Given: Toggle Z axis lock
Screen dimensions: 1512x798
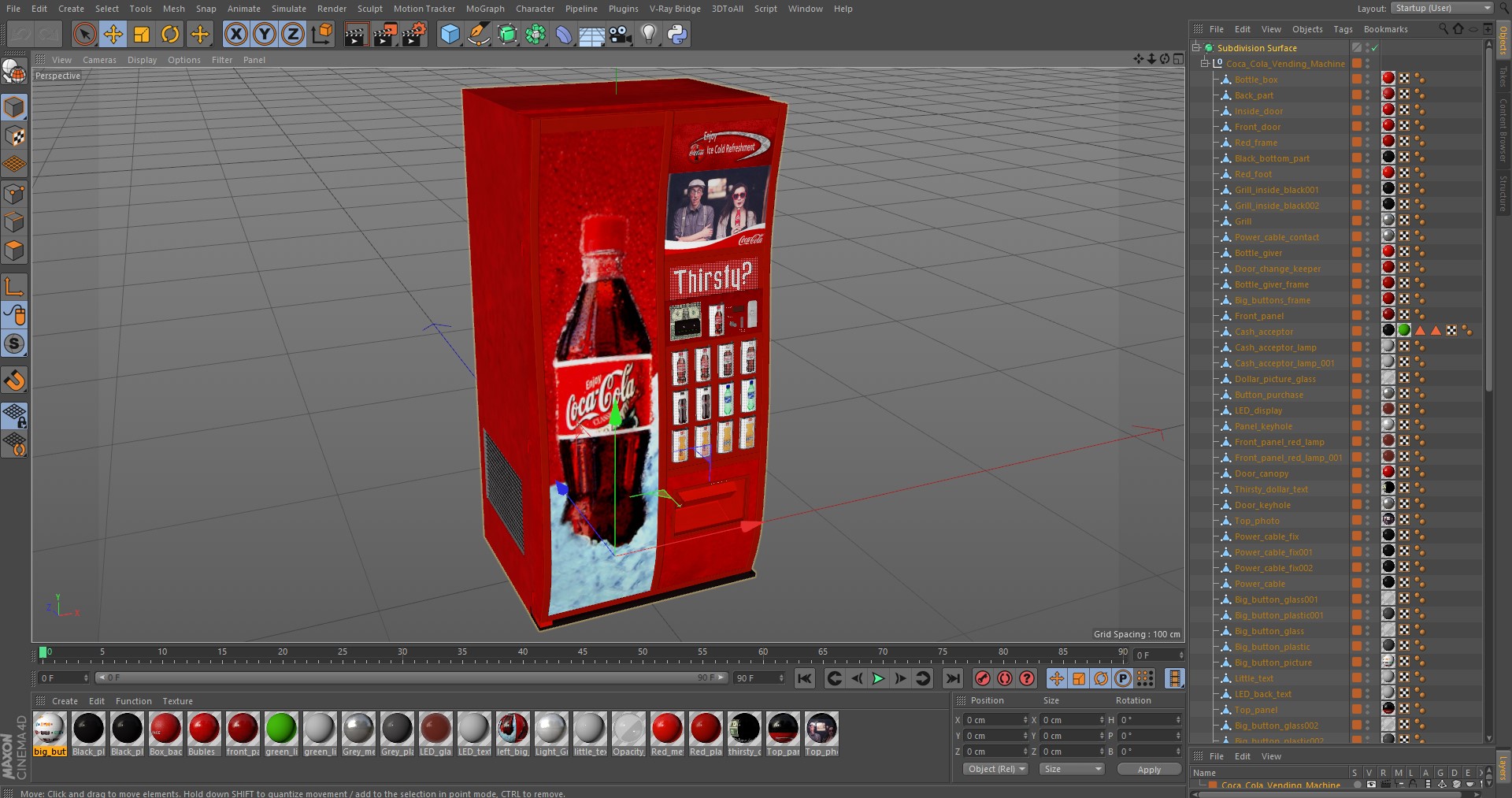Looking at the screenshot, I should point(293,34).
